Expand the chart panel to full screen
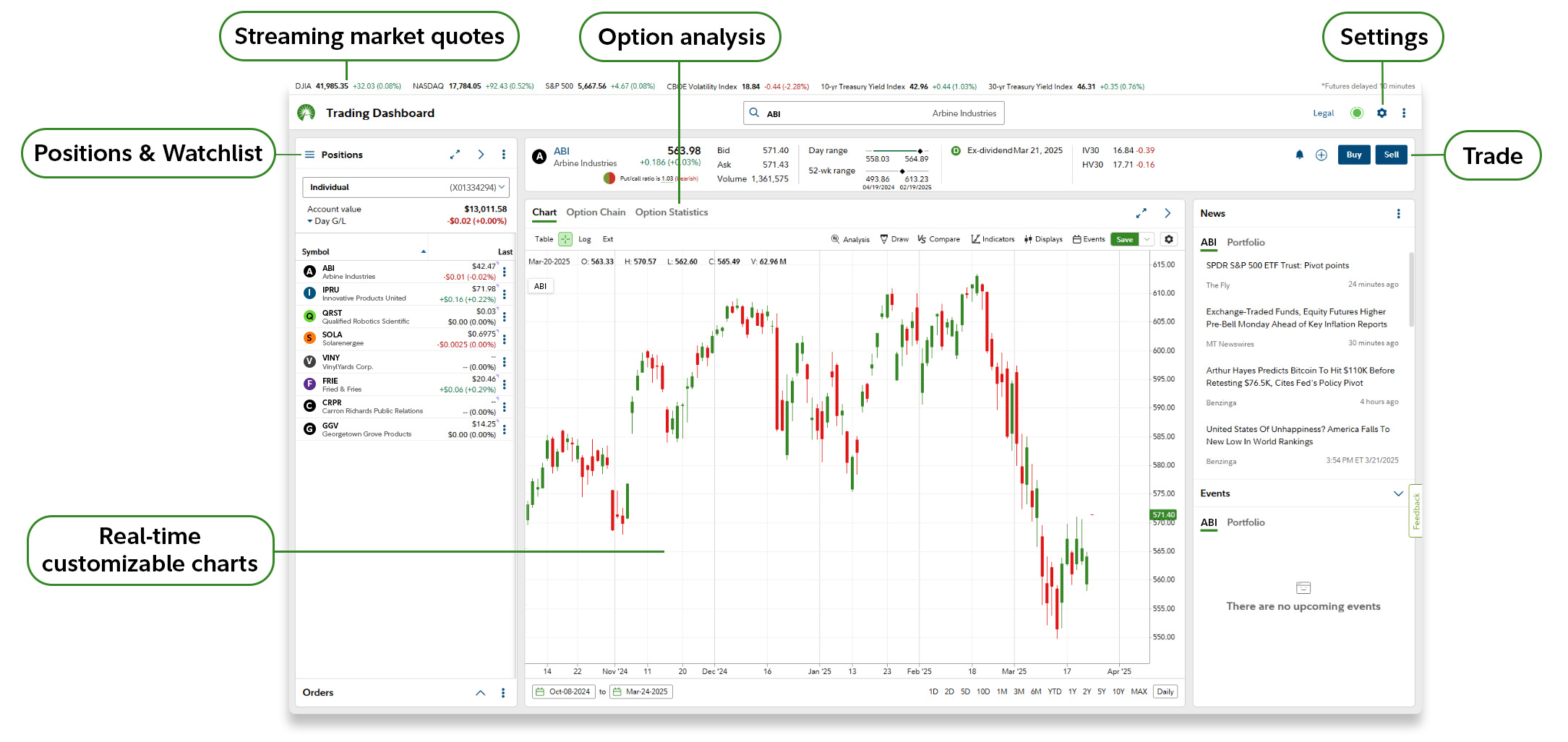 coord(1141,213)
